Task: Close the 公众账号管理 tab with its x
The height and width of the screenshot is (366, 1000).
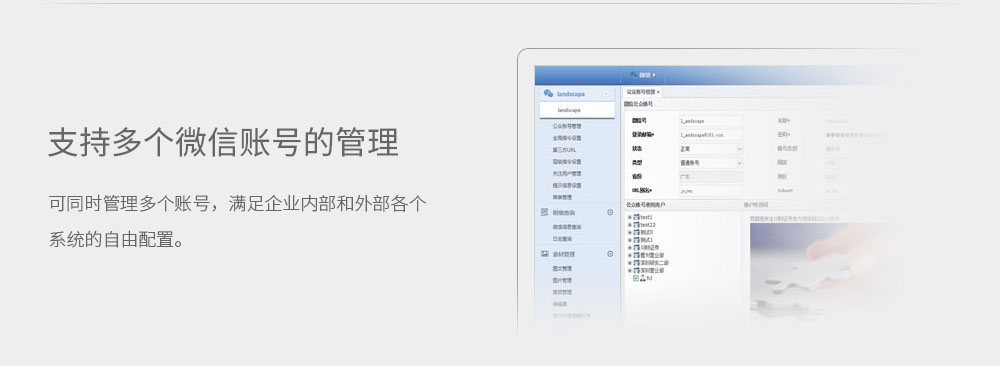Action: 658,92
